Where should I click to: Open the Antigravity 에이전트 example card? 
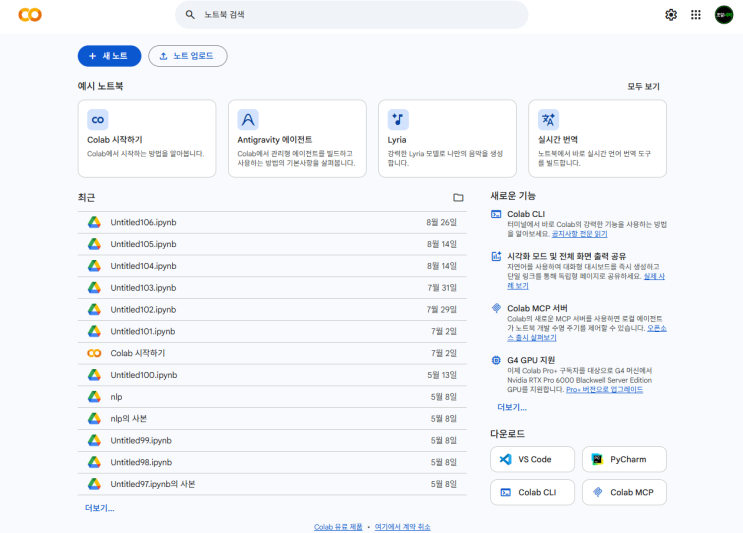coord(297,138)
